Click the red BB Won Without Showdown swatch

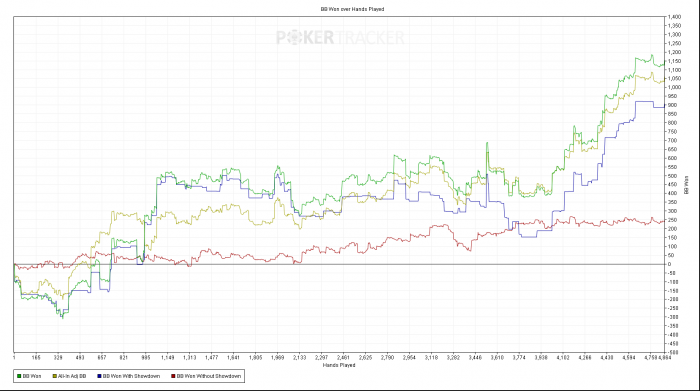click(x=173, y=376)
